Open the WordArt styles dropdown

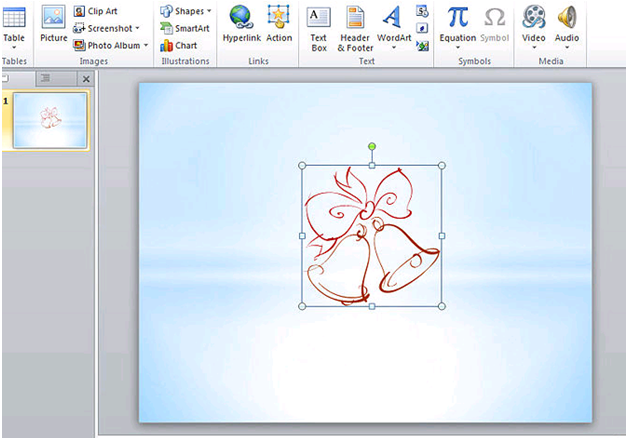(x=394, y=47)
